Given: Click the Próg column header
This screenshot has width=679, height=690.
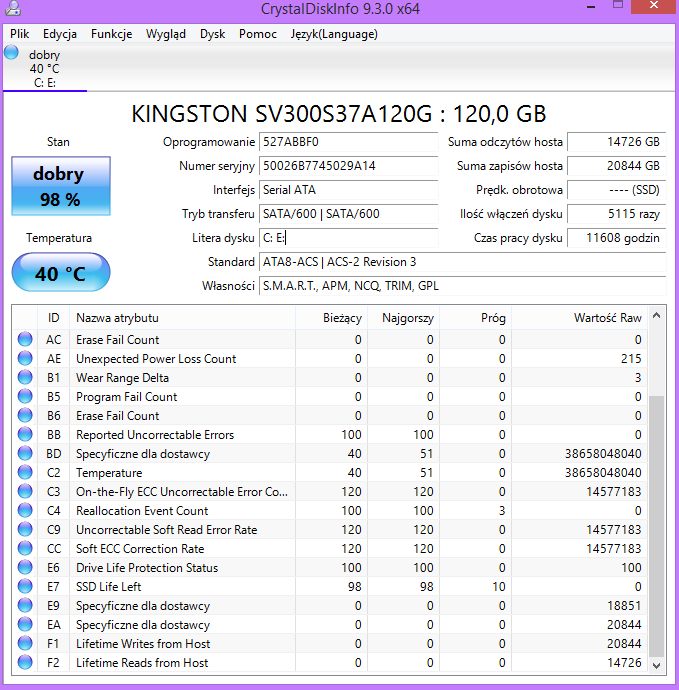Looking at the screenshot, I should click(x=476, y=318).
